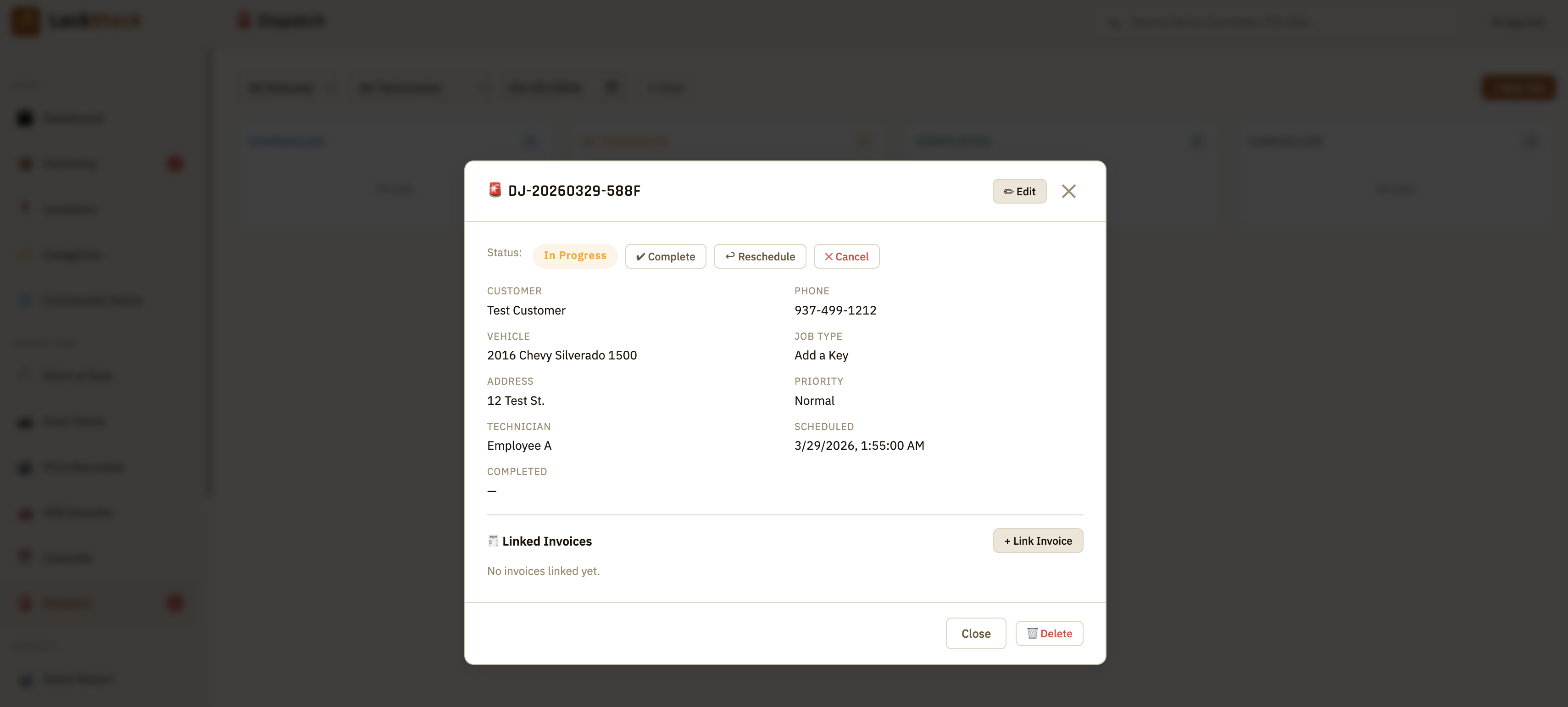Click the Add a Key job type
Viewport: 1568px width, 707px height.
click(x=821, y=355)
